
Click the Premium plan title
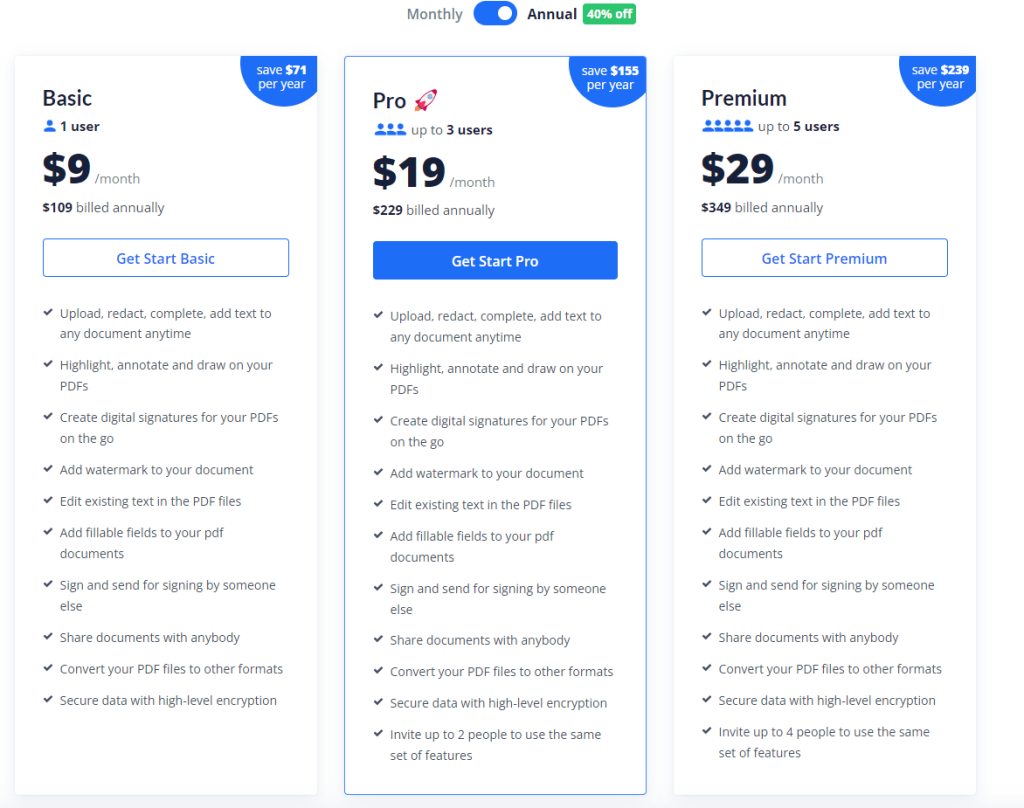pyautogui.click(x=743, y=98)
